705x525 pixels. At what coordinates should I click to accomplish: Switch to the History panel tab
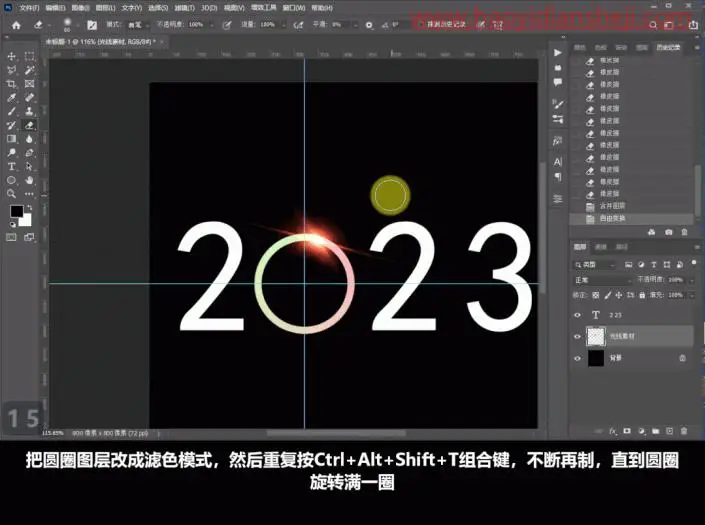pyautogui.click(x=668, y=47)
